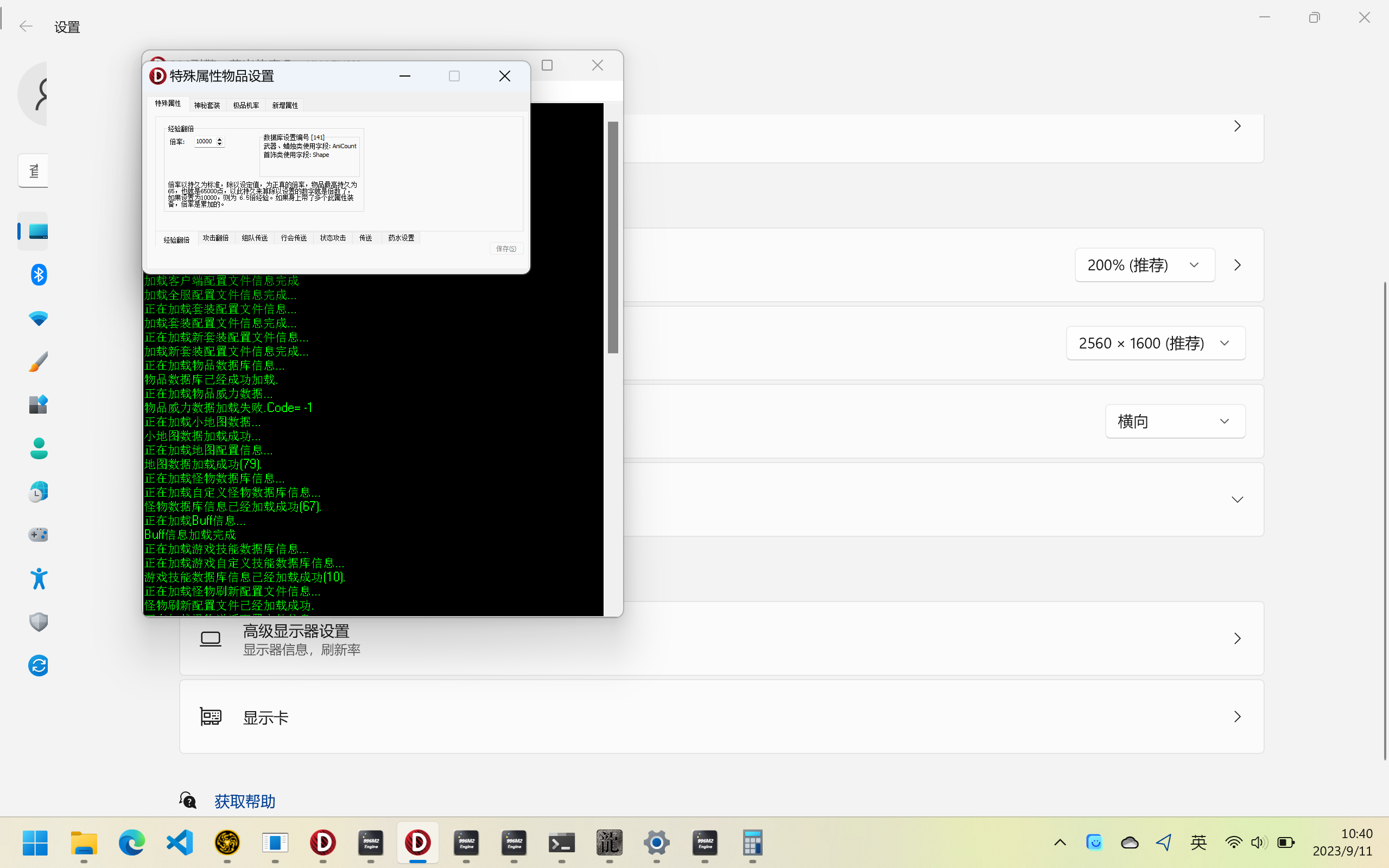Open 高级显示器设置 advanced display row

721,638
